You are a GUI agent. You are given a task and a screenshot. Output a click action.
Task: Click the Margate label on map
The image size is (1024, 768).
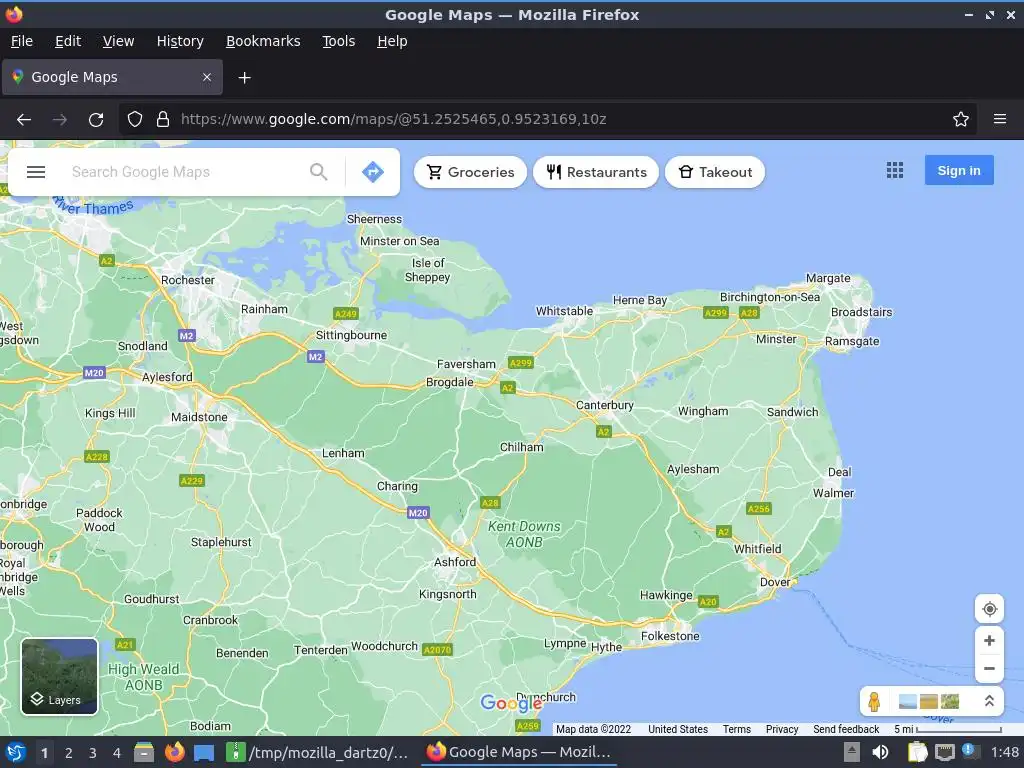[828, 278]
